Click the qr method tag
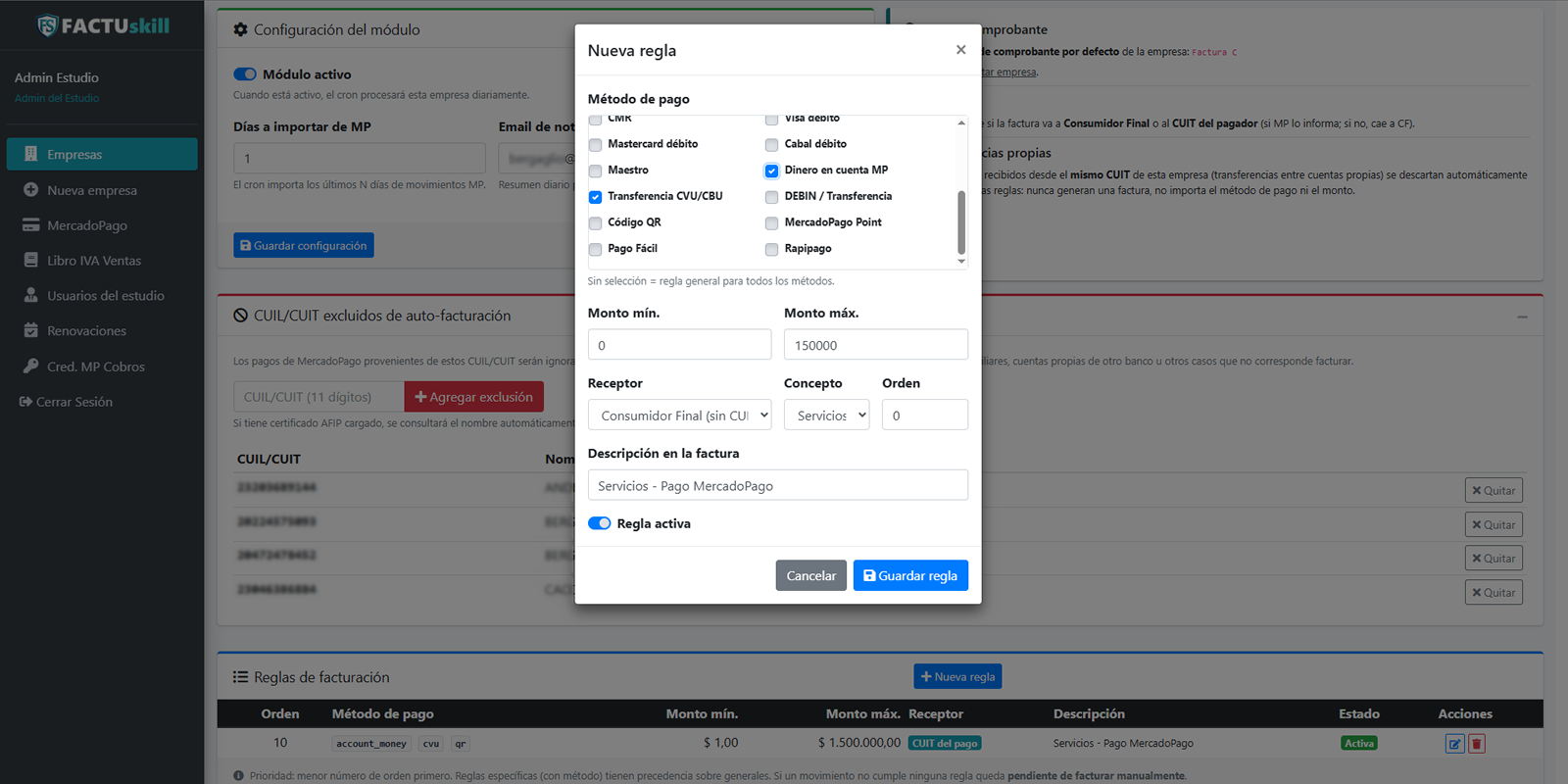Screen dimensions: 1568x784 click(461, 744)
